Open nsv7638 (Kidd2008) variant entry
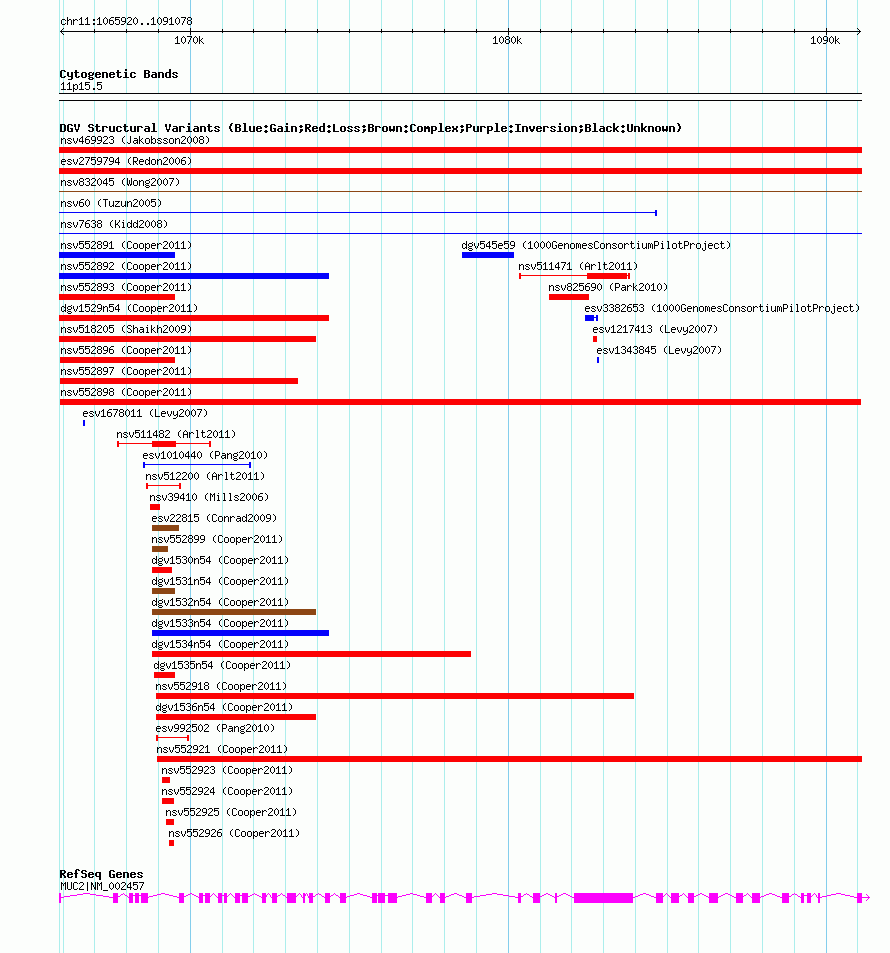The height and width of the screenshot is (953, 890). pyautogui.click(x=114, y=224)
